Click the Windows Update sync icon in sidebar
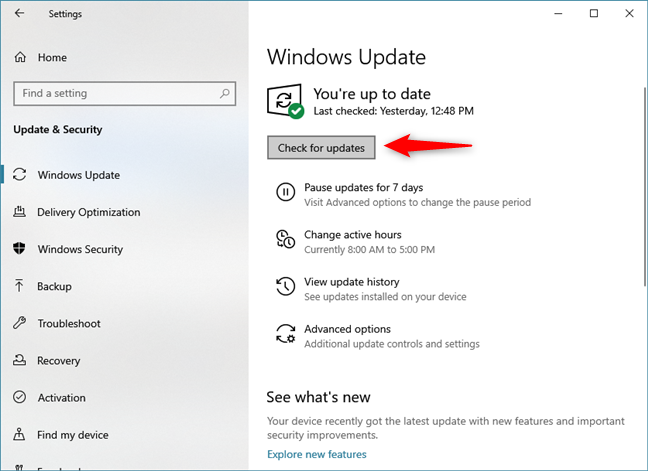648x471 pixels. (x=19, y=174)
